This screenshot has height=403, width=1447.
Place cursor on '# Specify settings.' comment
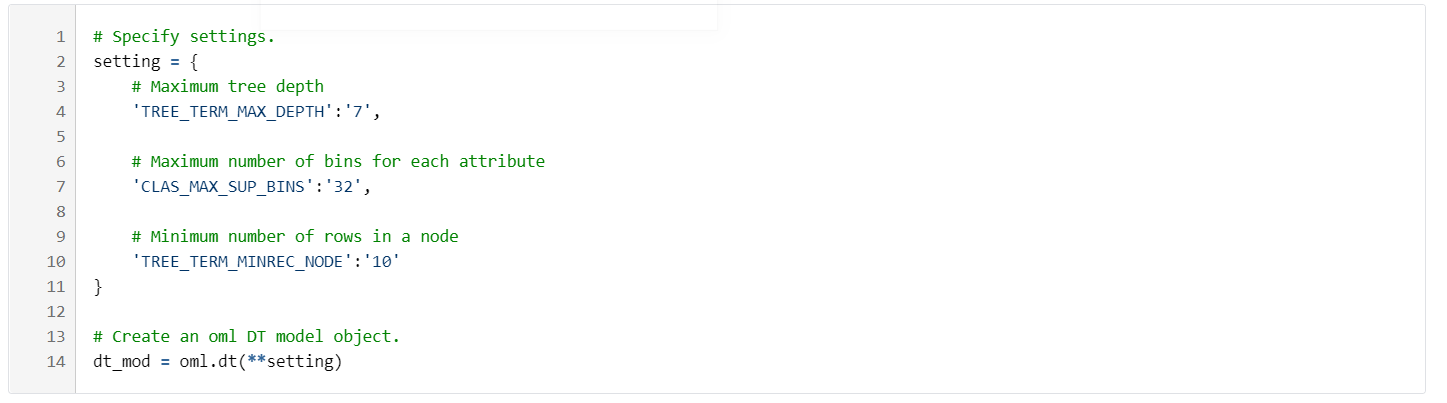pyautogui.click(x=184, y=37)
